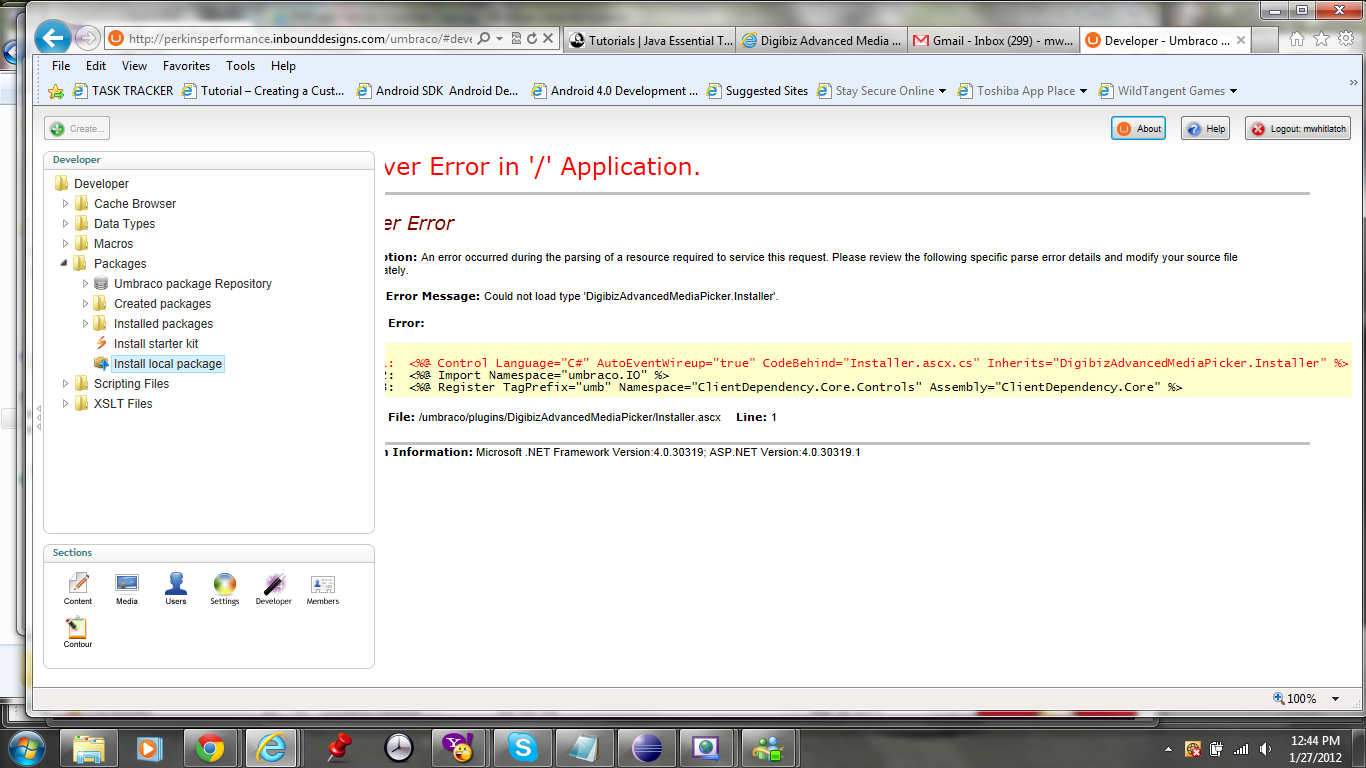
Task: Open the Android SDK favorite link
Action: point(437,91)
